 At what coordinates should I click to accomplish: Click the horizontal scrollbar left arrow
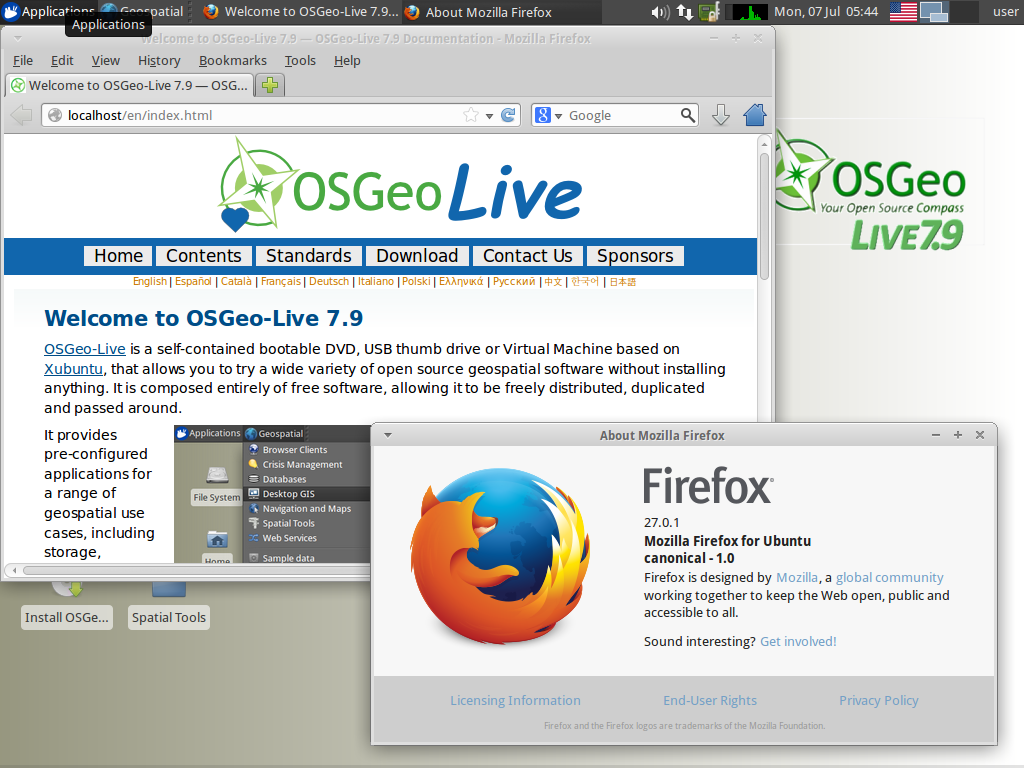coord(14,570)
